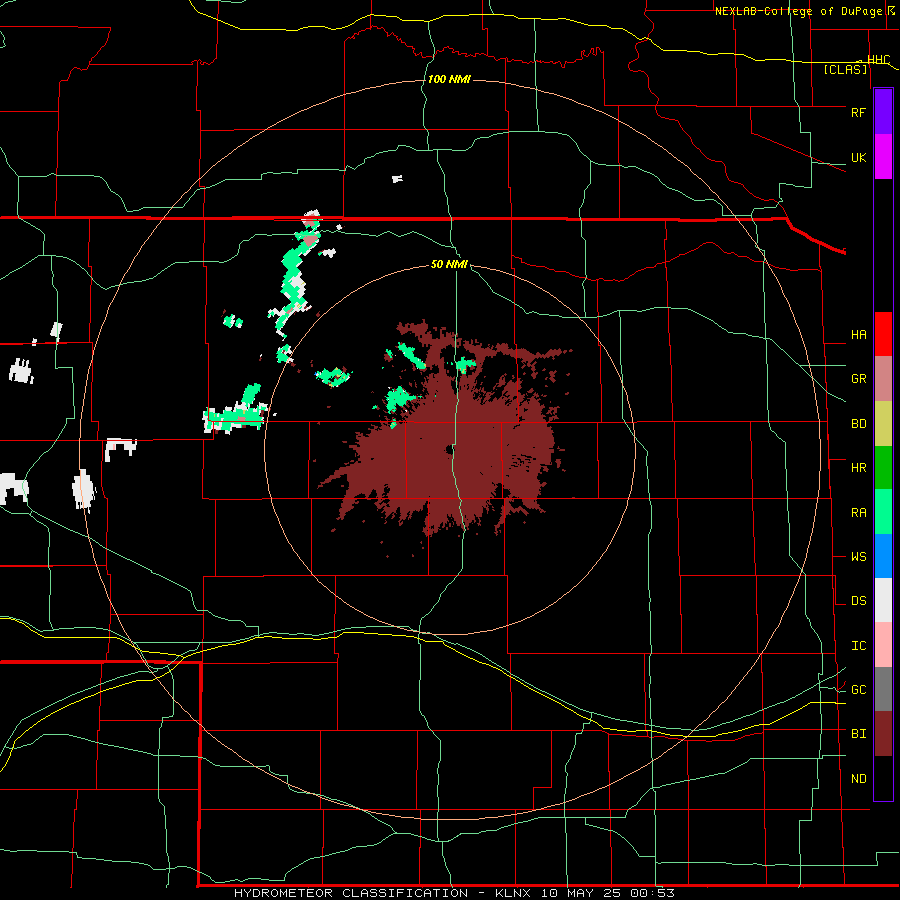Click the red HA legend color swatch
Viewport: 900px width, 900px height.
[x=883, y=334]
